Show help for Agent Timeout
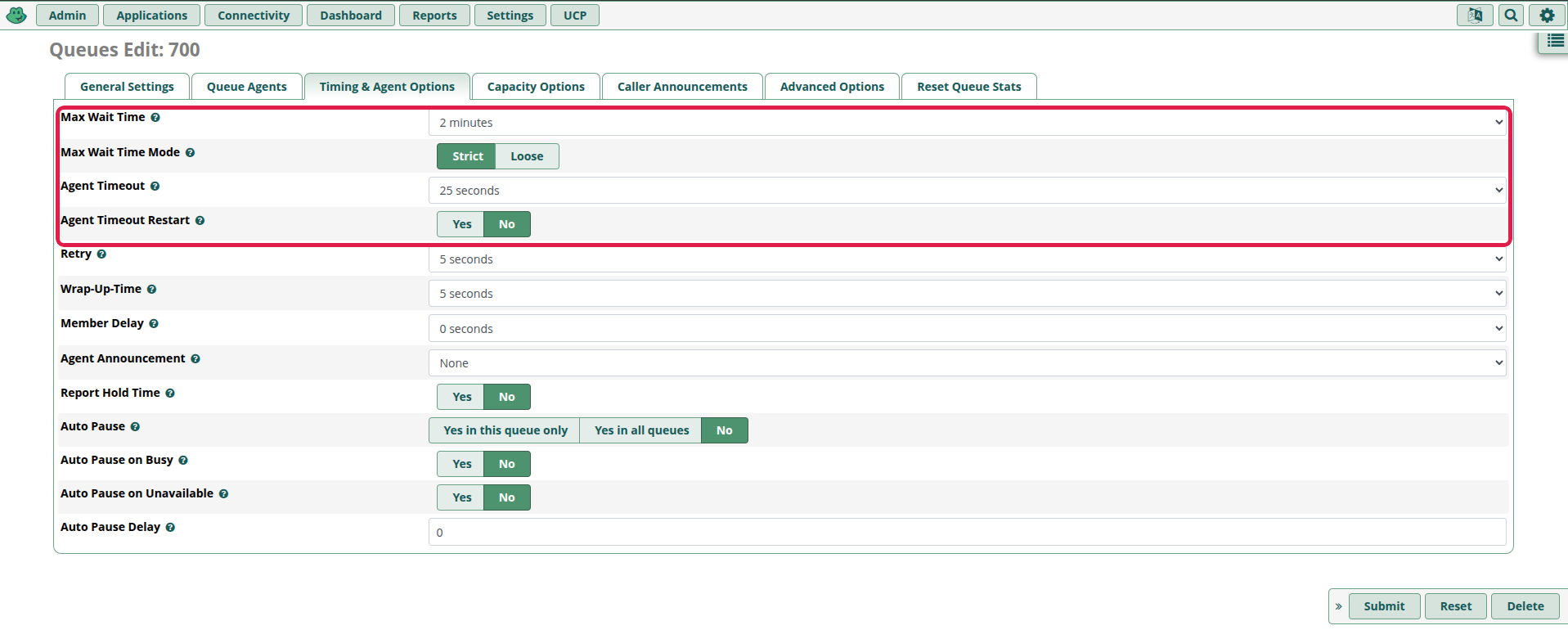Viewport: 1568px width, 630px height. pyautogui.click(x=155, y=187)
